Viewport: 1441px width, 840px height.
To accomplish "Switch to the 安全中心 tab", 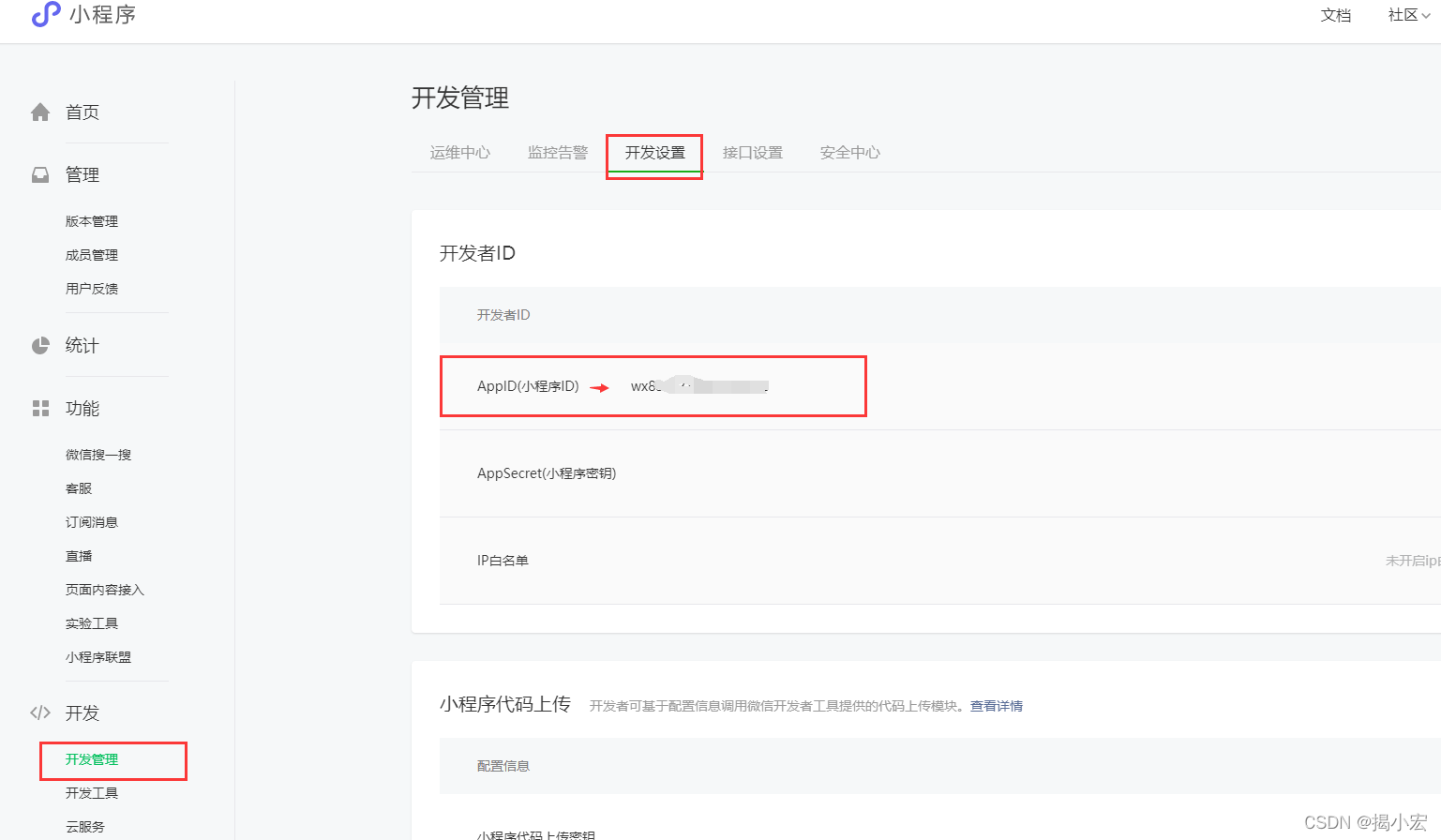I will [x=848, y=152].
